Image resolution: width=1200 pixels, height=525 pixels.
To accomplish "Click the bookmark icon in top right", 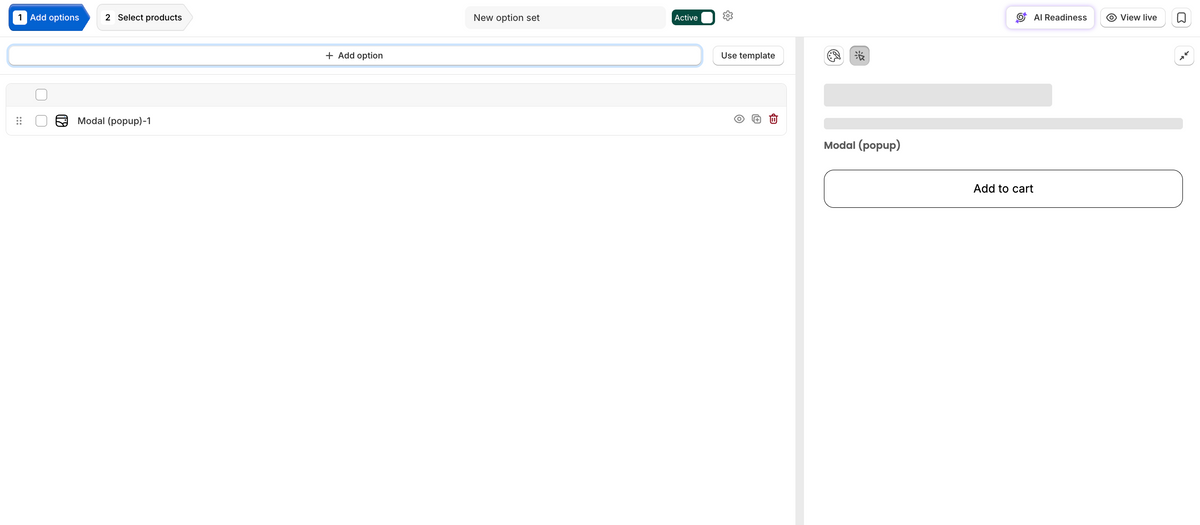I will click(x=1181, y=17).
